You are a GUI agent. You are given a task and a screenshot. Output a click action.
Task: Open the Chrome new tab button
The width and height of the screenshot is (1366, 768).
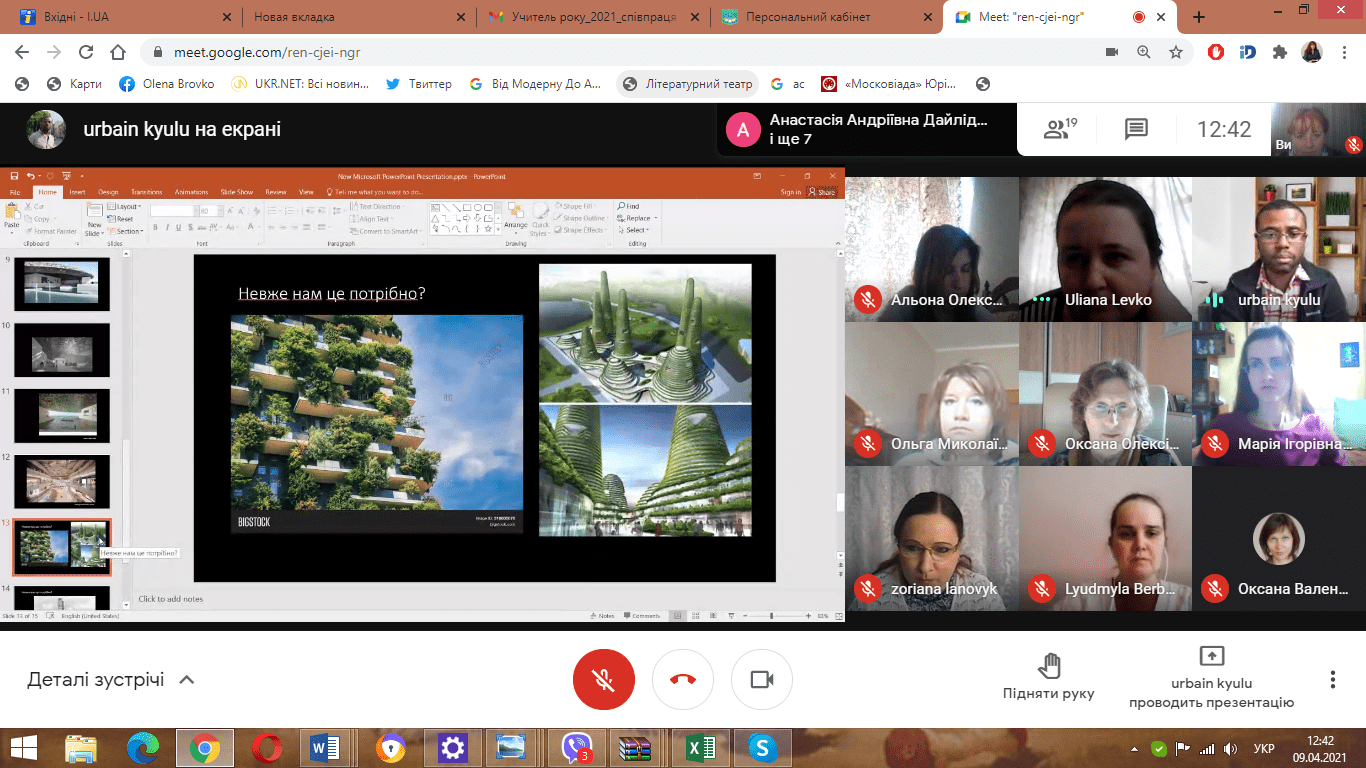1199,17
